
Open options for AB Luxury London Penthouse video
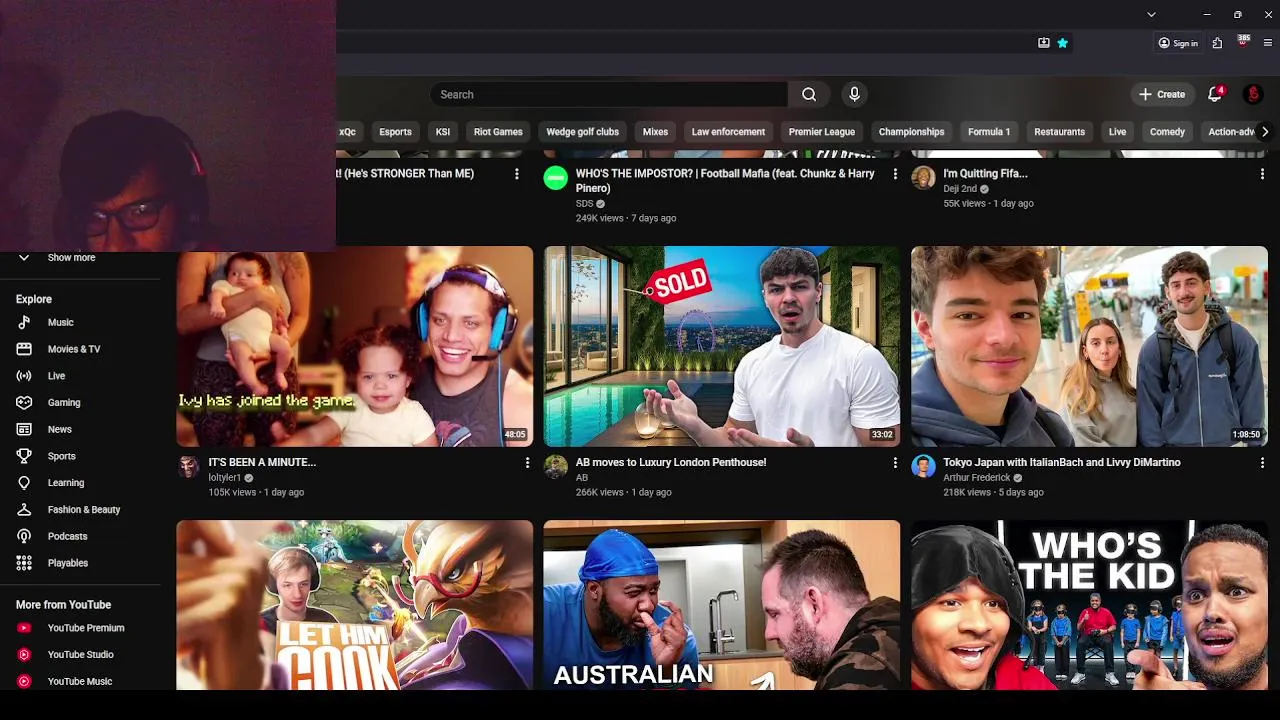[x=895, y=463]
